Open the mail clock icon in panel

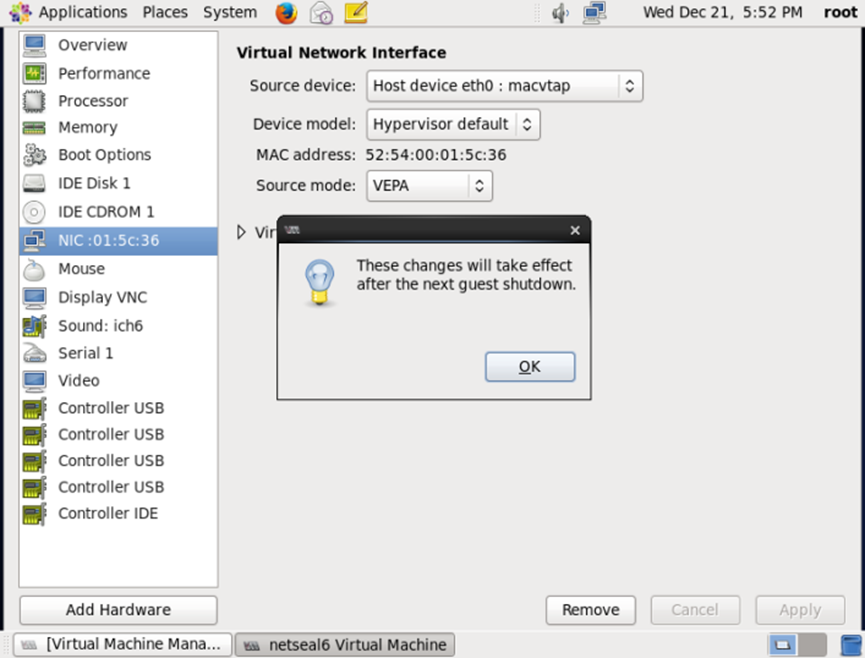tap(321, 13)
